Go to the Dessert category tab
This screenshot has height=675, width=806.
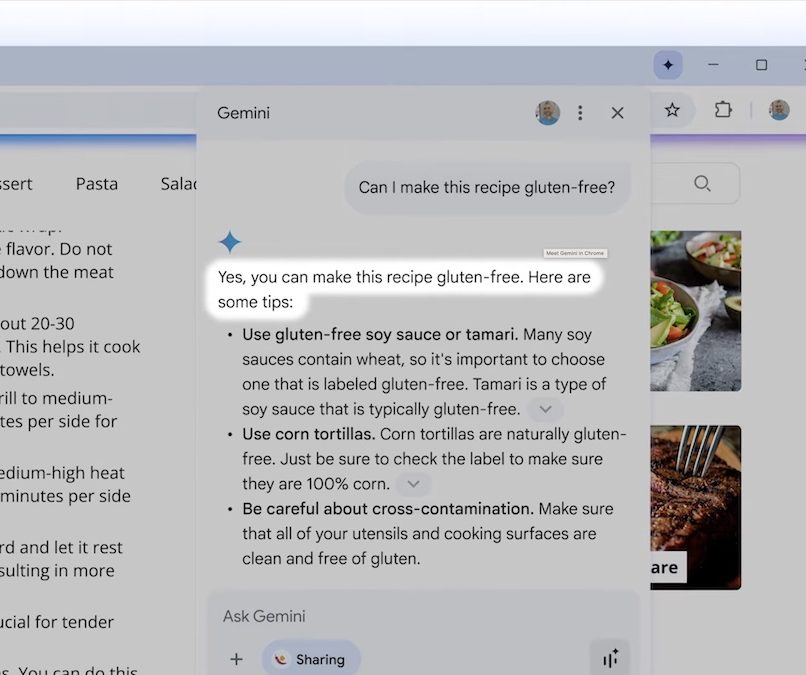pos(16,184)
